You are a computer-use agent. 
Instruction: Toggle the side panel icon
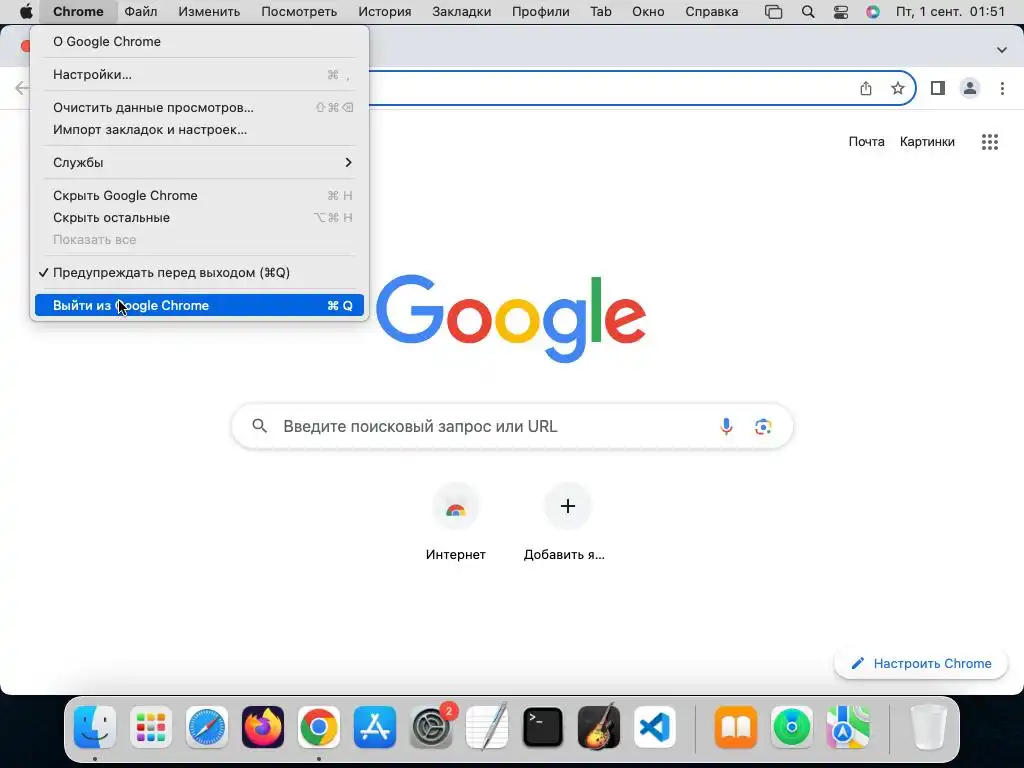(x=938, y=88)
